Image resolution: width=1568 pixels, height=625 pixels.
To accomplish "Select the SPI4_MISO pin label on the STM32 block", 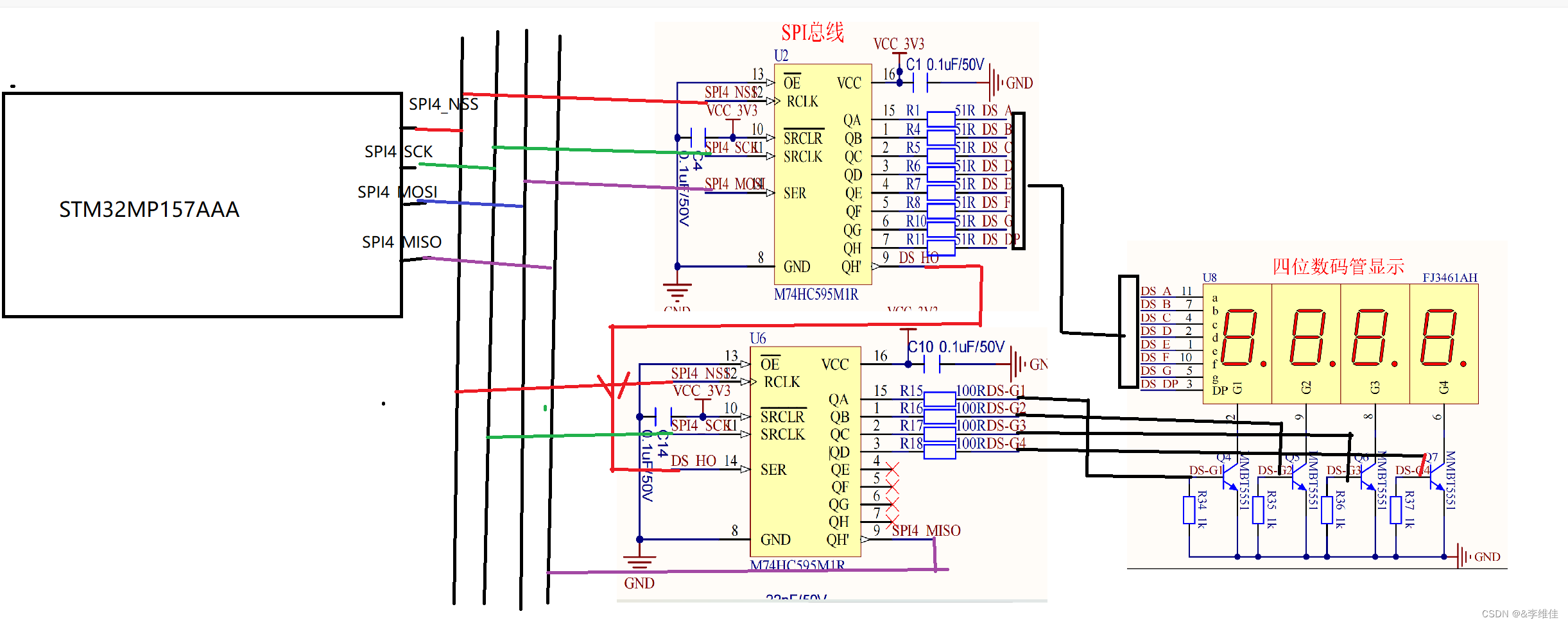I will [402, 242].
